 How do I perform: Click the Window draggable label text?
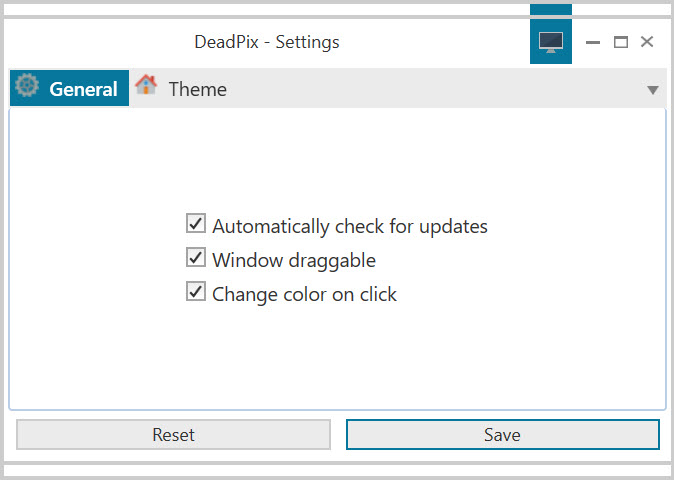coord(294,260)
